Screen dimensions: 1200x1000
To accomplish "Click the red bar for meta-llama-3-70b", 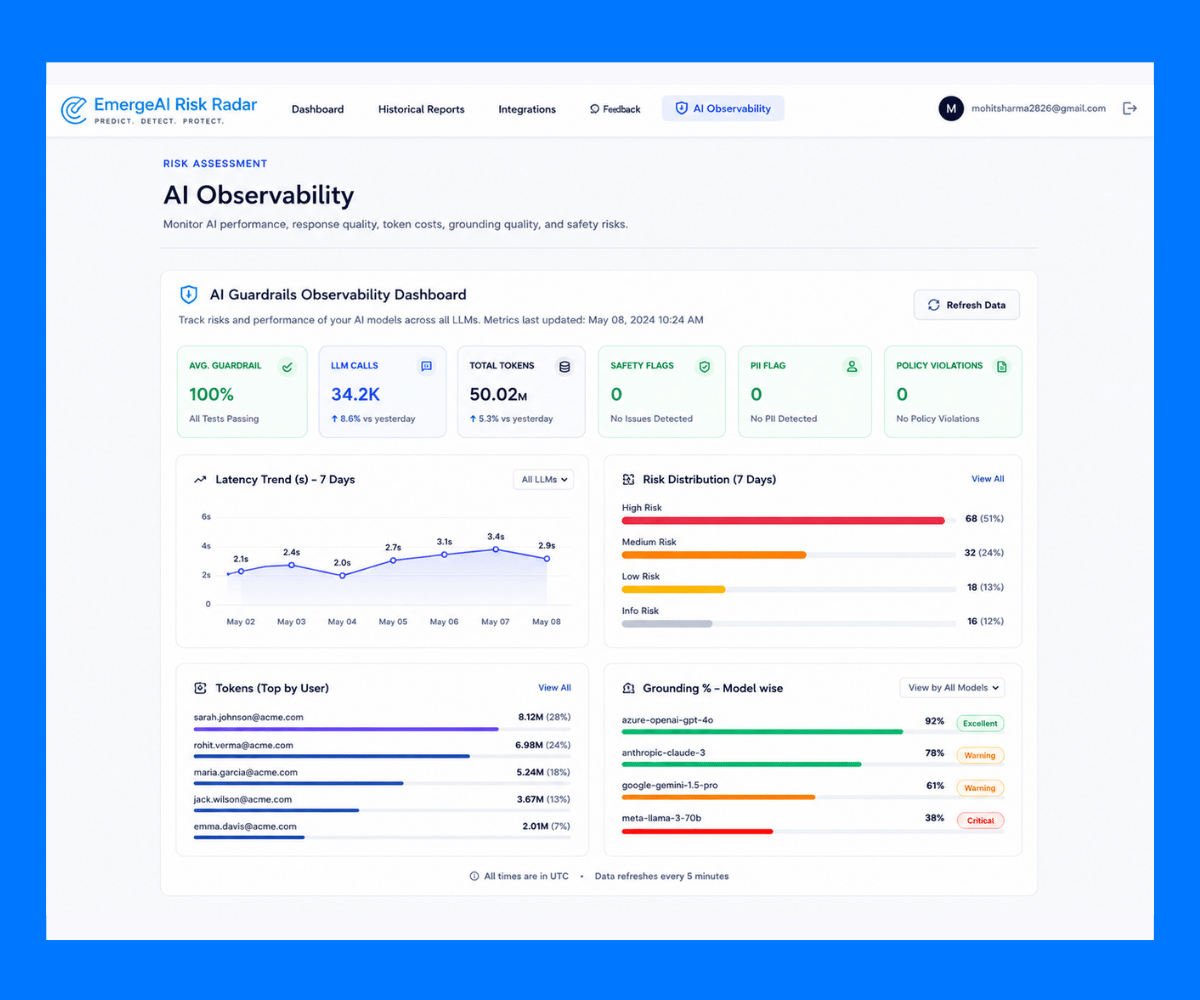I will tap(697, 831).
